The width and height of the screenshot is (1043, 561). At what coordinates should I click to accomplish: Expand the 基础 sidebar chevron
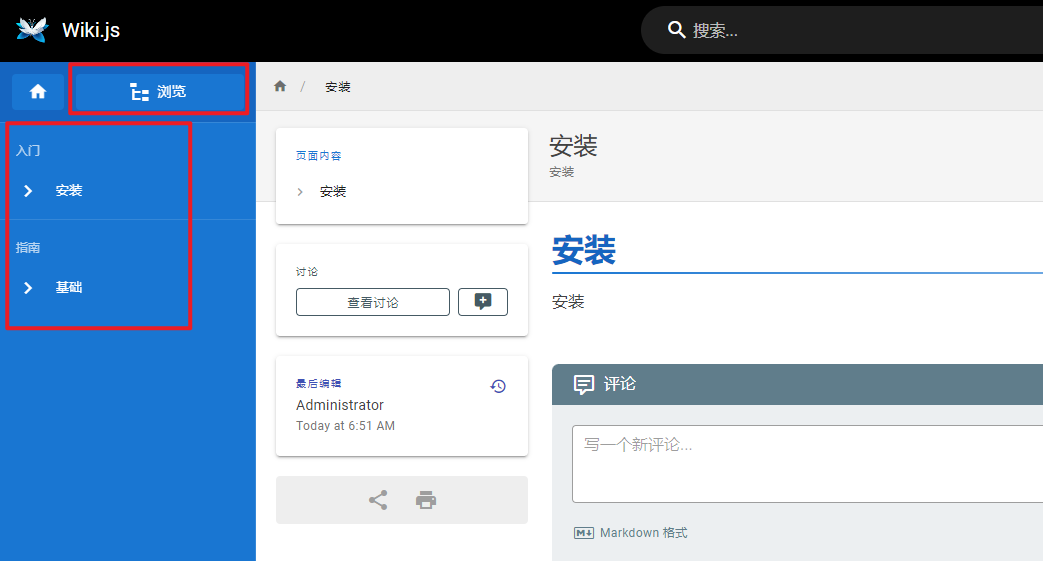(28, 288)
